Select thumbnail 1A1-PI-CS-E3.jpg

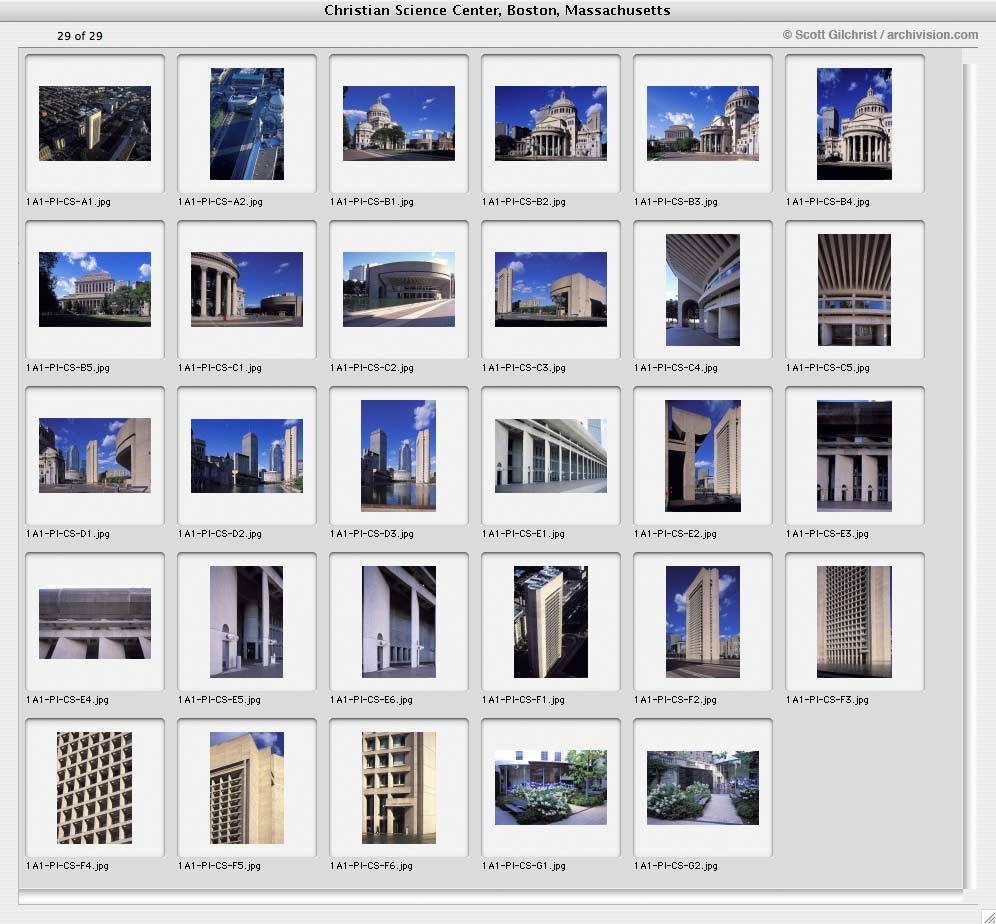tap(854, 455)
